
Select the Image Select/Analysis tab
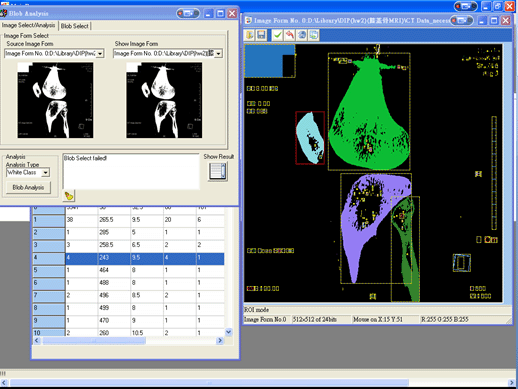[29, 25]
